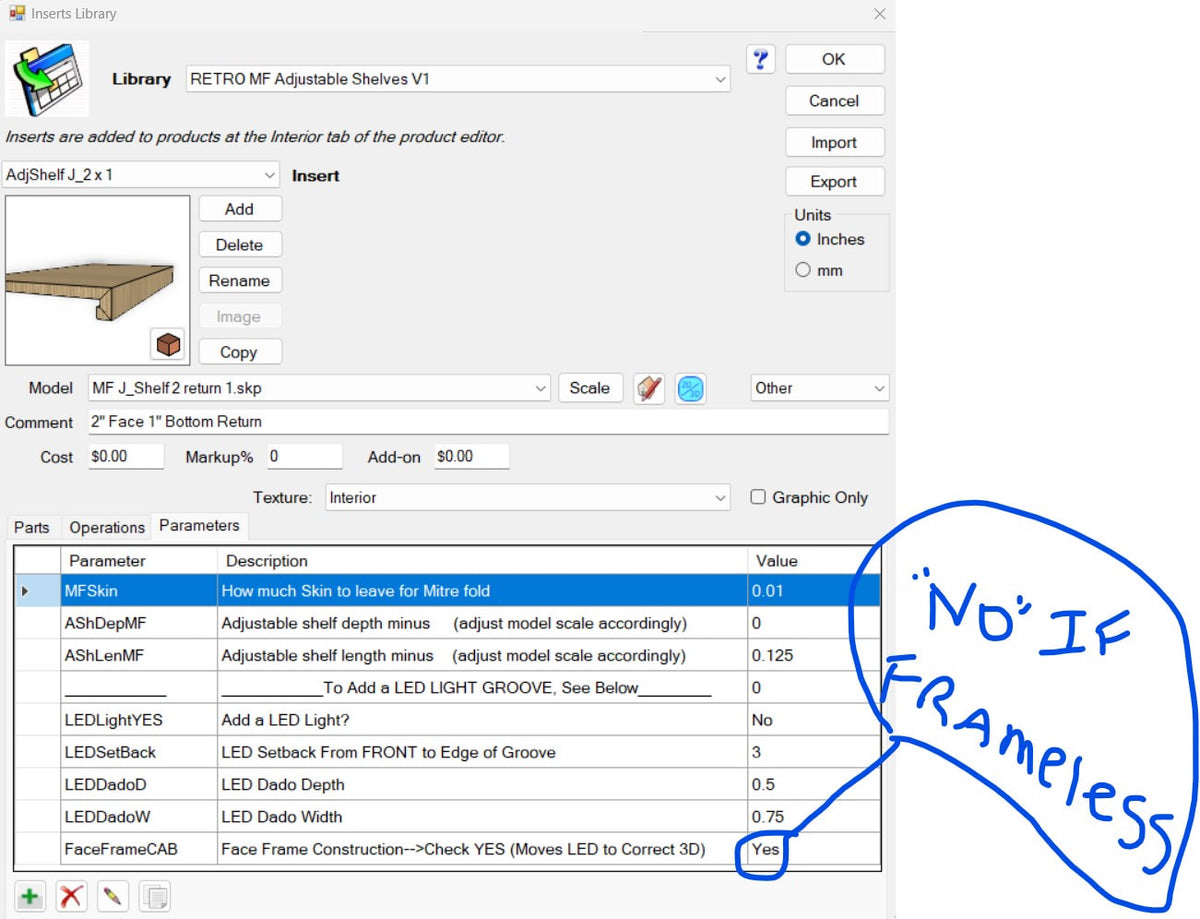Click the pencil edit parameter icon
Screen dimensions: 1200x919
point(112,896)
